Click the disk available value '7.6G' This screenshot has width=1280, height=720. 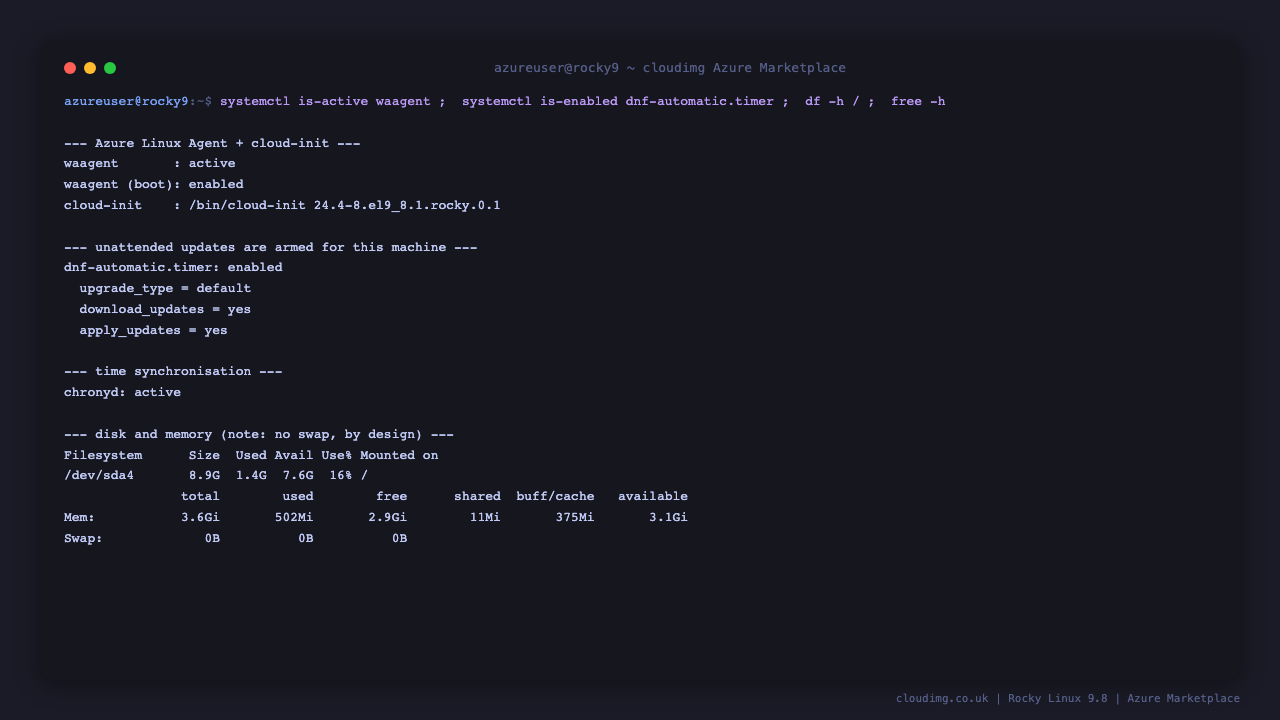click(x=298, y=475)
